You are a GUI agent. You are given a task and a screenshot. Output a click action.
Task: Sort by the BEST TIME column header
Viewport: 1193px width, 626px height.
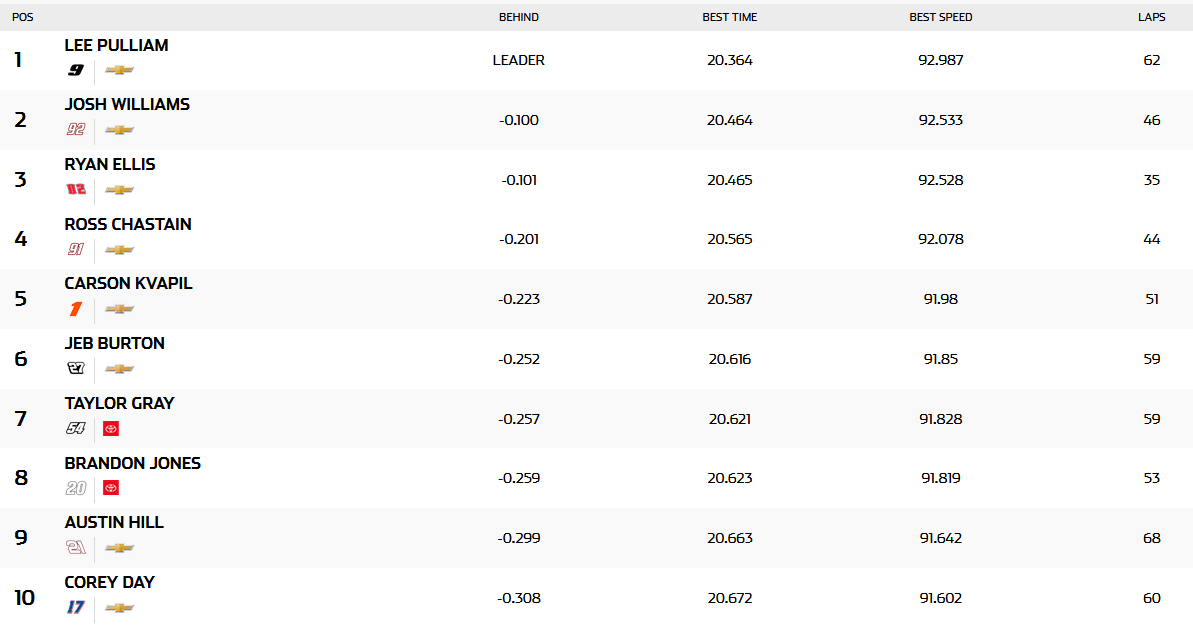point(729,17)
